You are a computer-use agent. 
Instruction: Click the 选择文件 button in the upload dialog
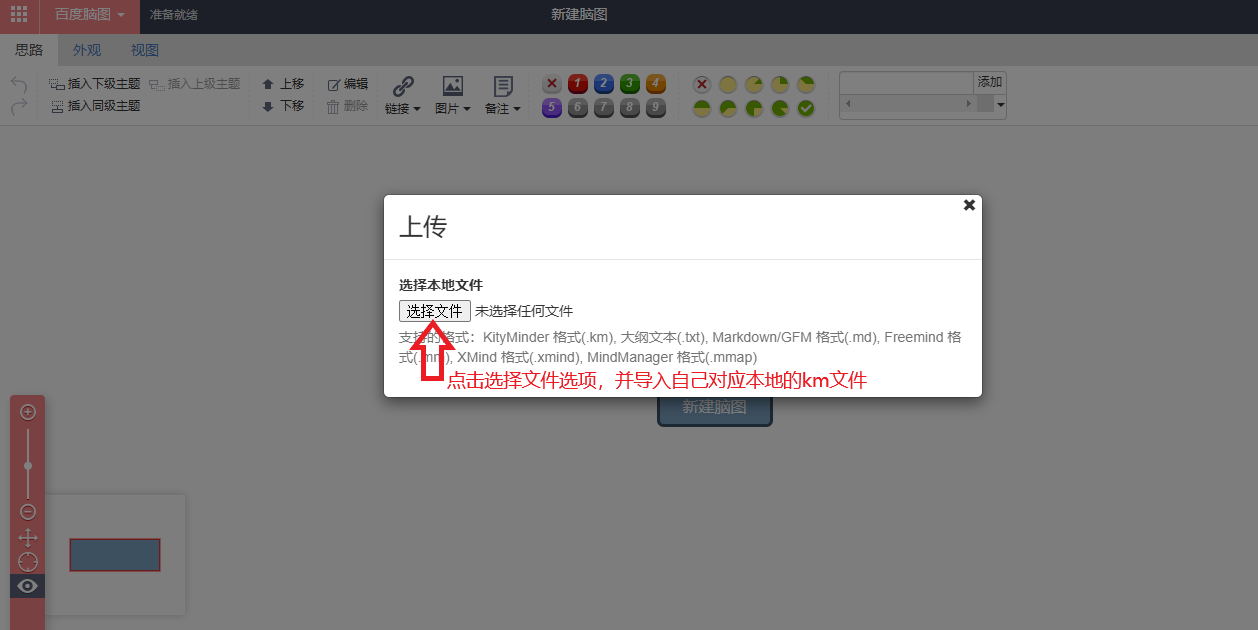(434, 310)
